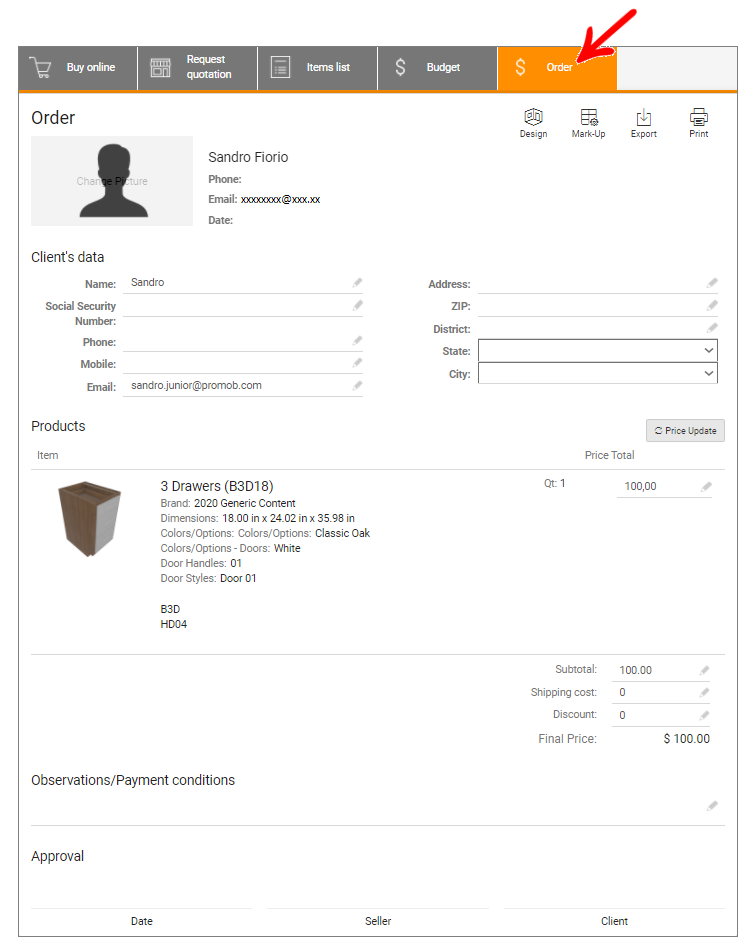
Task: Click the Design icon
Action: 533,123
